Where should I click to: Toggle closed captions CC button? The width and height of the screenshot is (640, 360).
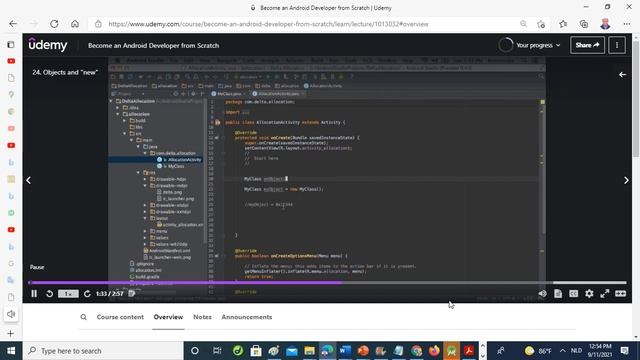point(573,293)
